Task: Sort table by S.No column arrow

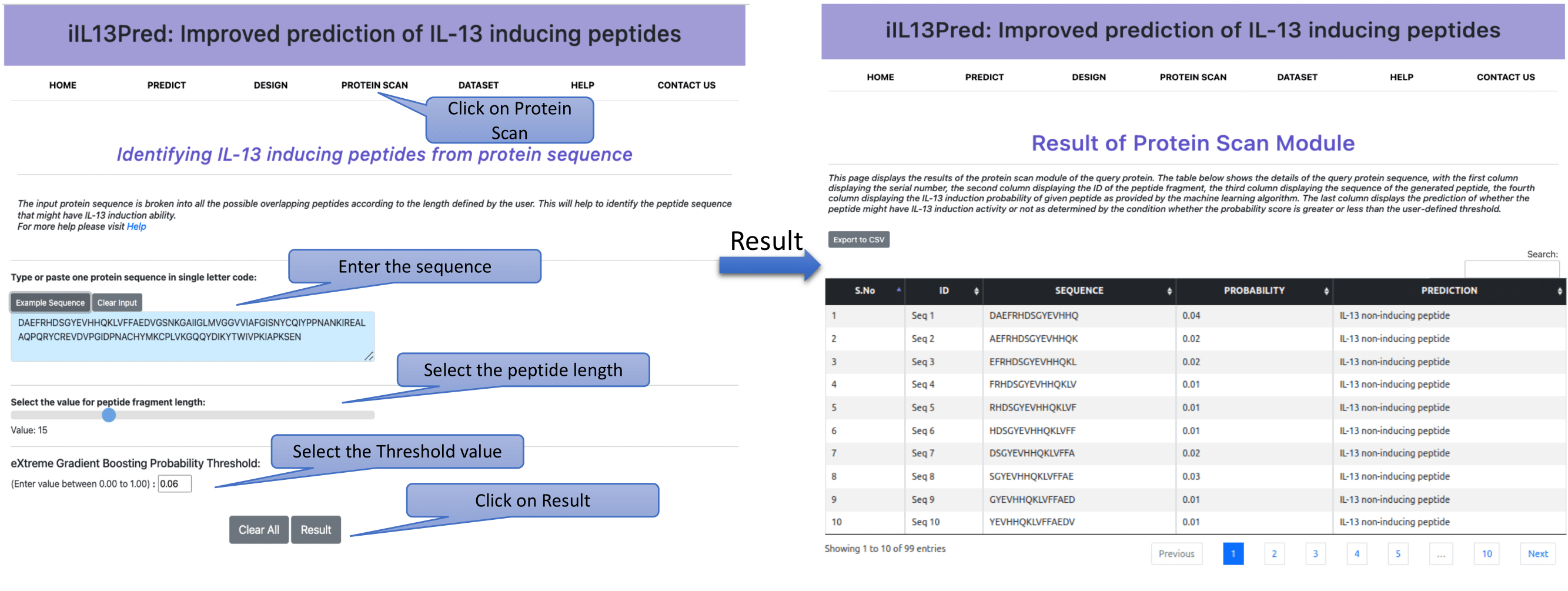Action: pyautogui.click(x=898, y=290)
